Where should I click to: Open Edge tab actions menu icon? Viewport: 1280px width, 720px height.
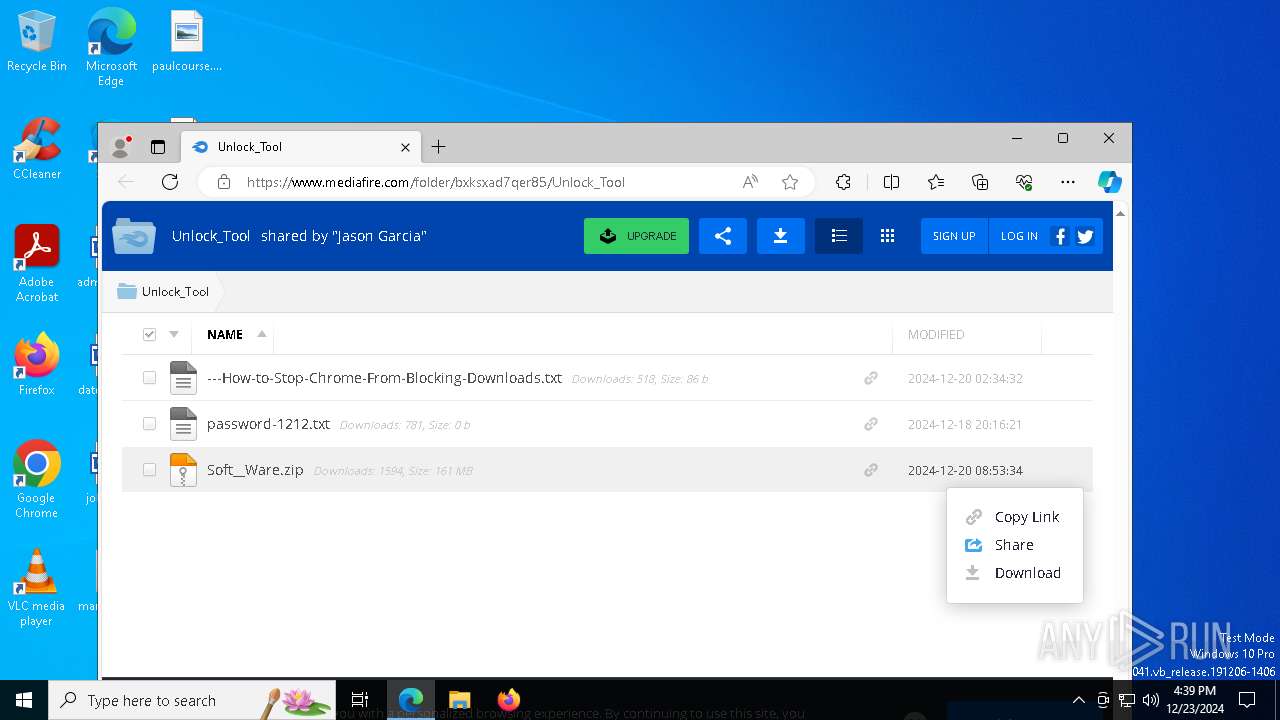pos(158,147)
